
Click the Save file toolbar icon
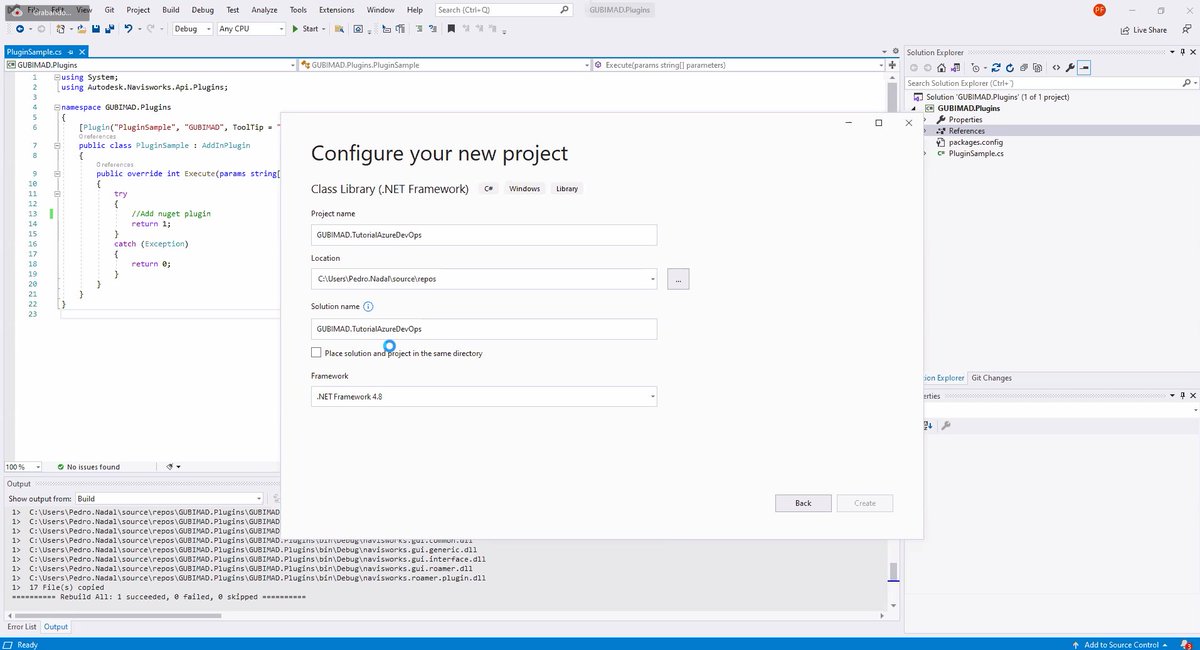click(96, 29)
